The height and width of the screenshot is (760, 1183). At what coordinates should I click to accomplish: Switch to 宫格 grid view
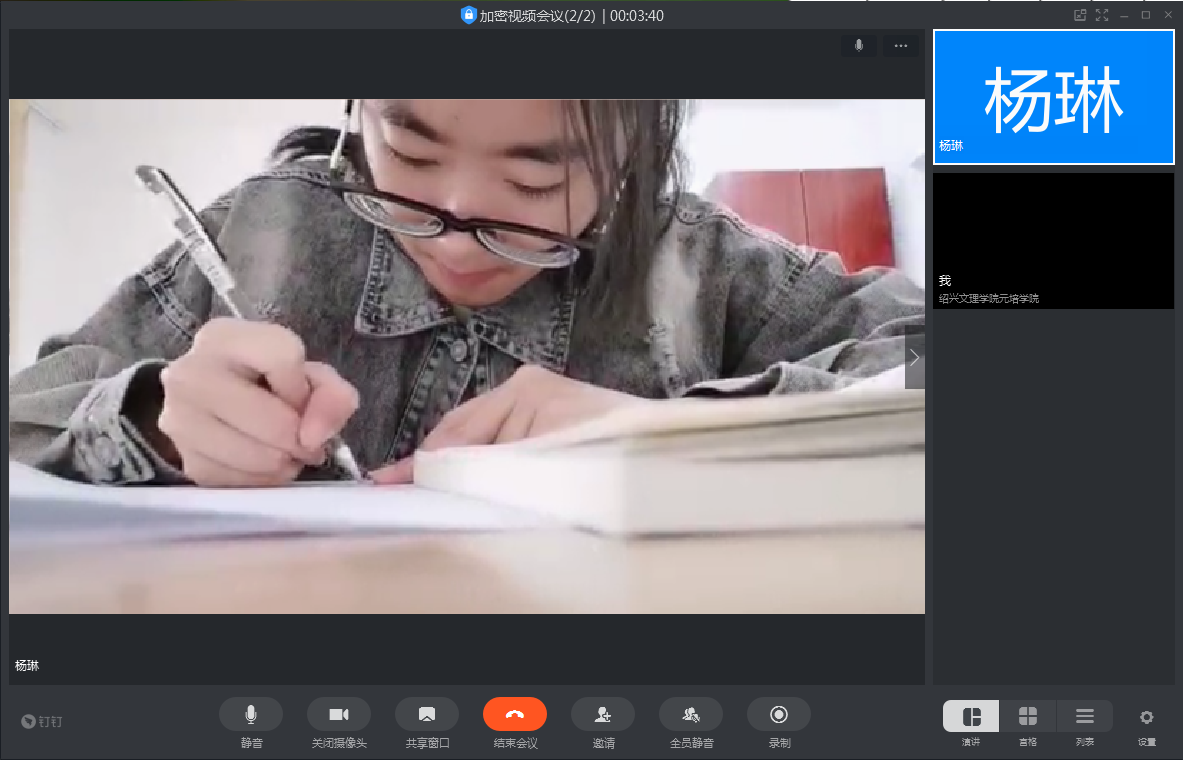pyautogui.click(x=1028, y=717)
